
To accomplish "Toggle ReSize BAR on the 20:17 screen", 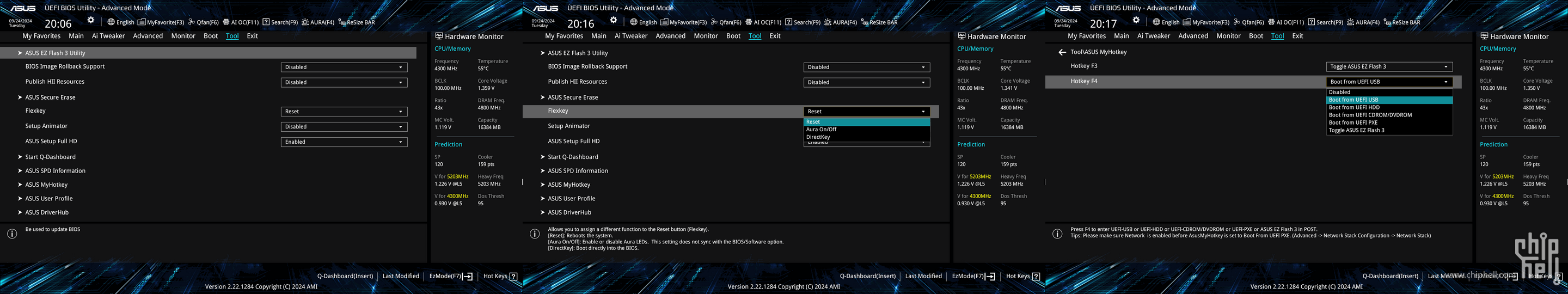I will [x=1402, y=22].
